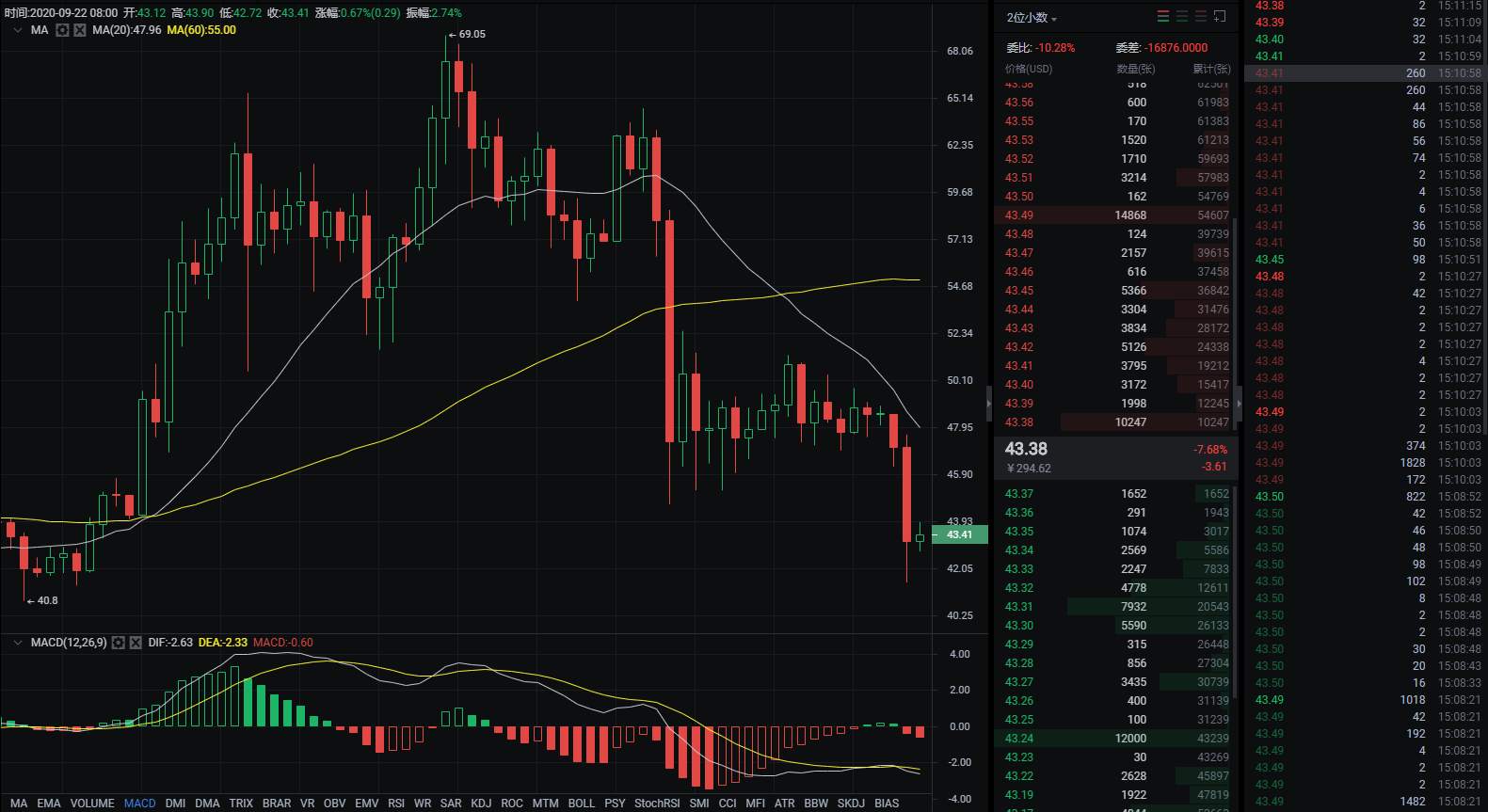Open MACD(12,26,9) settings gear
The height and width of the screenshot is (812, 1488).
point(118,643)
